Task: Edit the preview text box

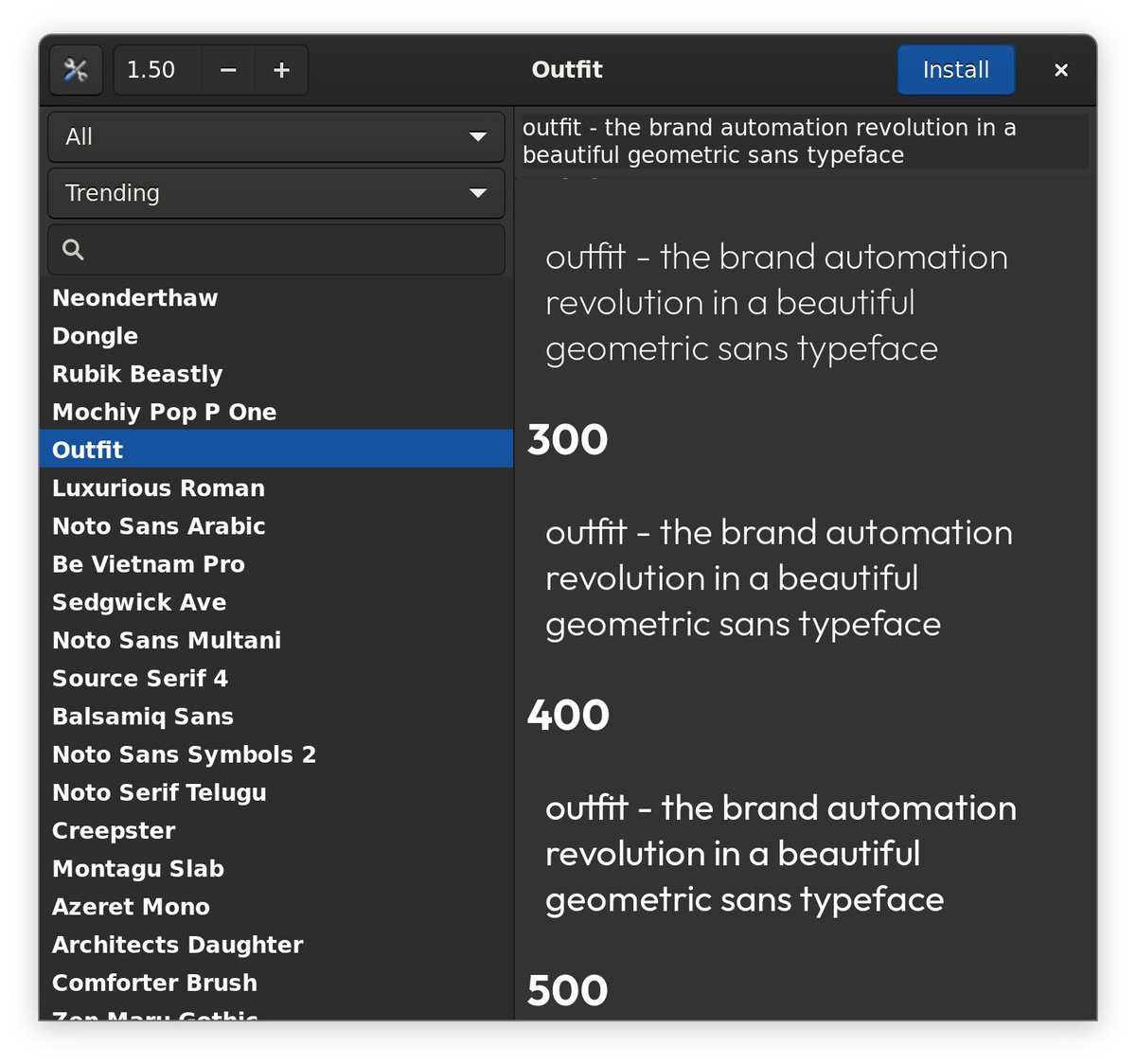Action: (x=805, y=141)
